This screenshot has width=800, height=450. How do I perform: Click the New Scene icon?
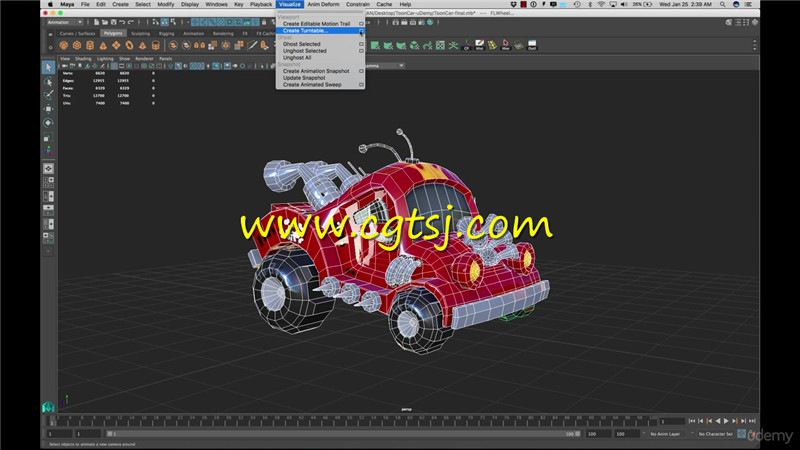(x=96, y=22)
